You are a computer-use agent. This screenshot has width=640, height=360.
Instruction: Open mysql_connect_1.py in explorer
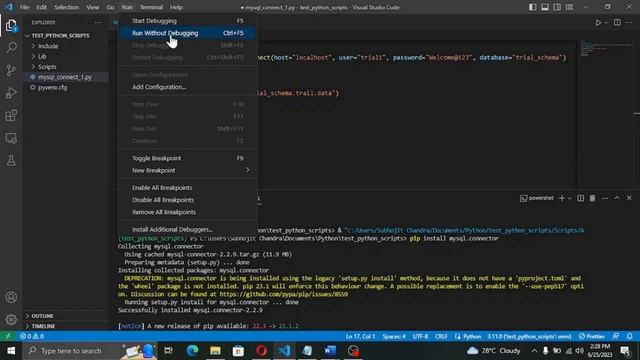click(65, 77)
